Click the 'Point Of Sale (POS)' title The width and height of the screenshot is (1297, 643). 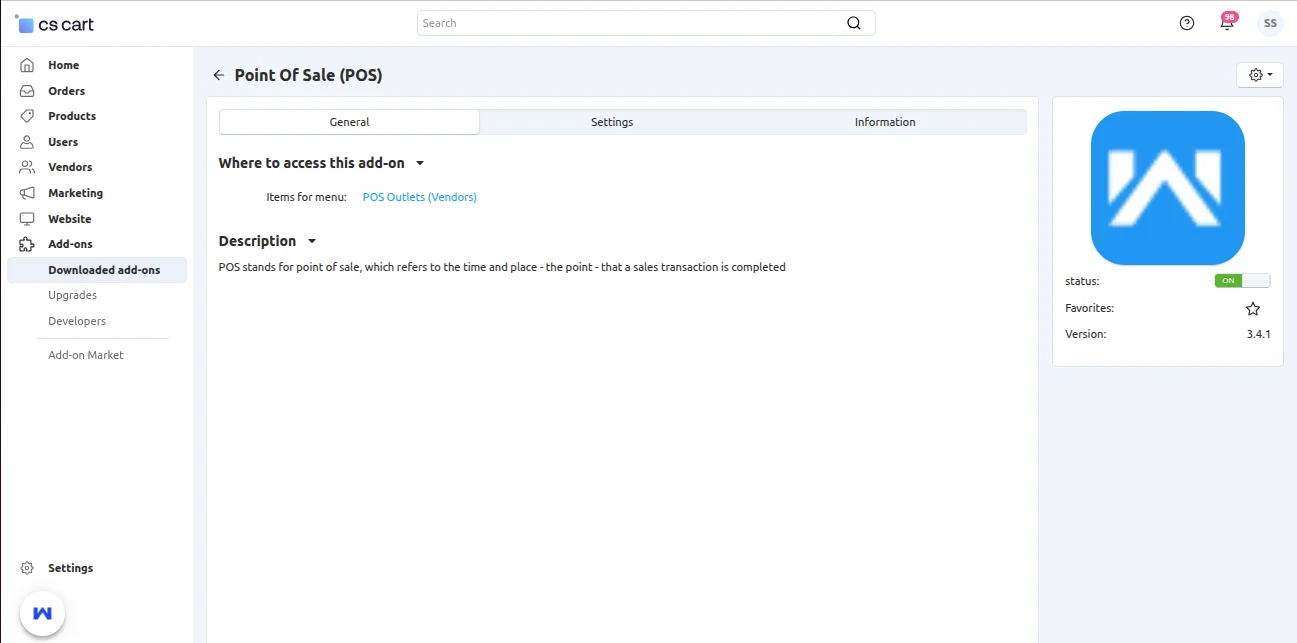click(308, 75)
